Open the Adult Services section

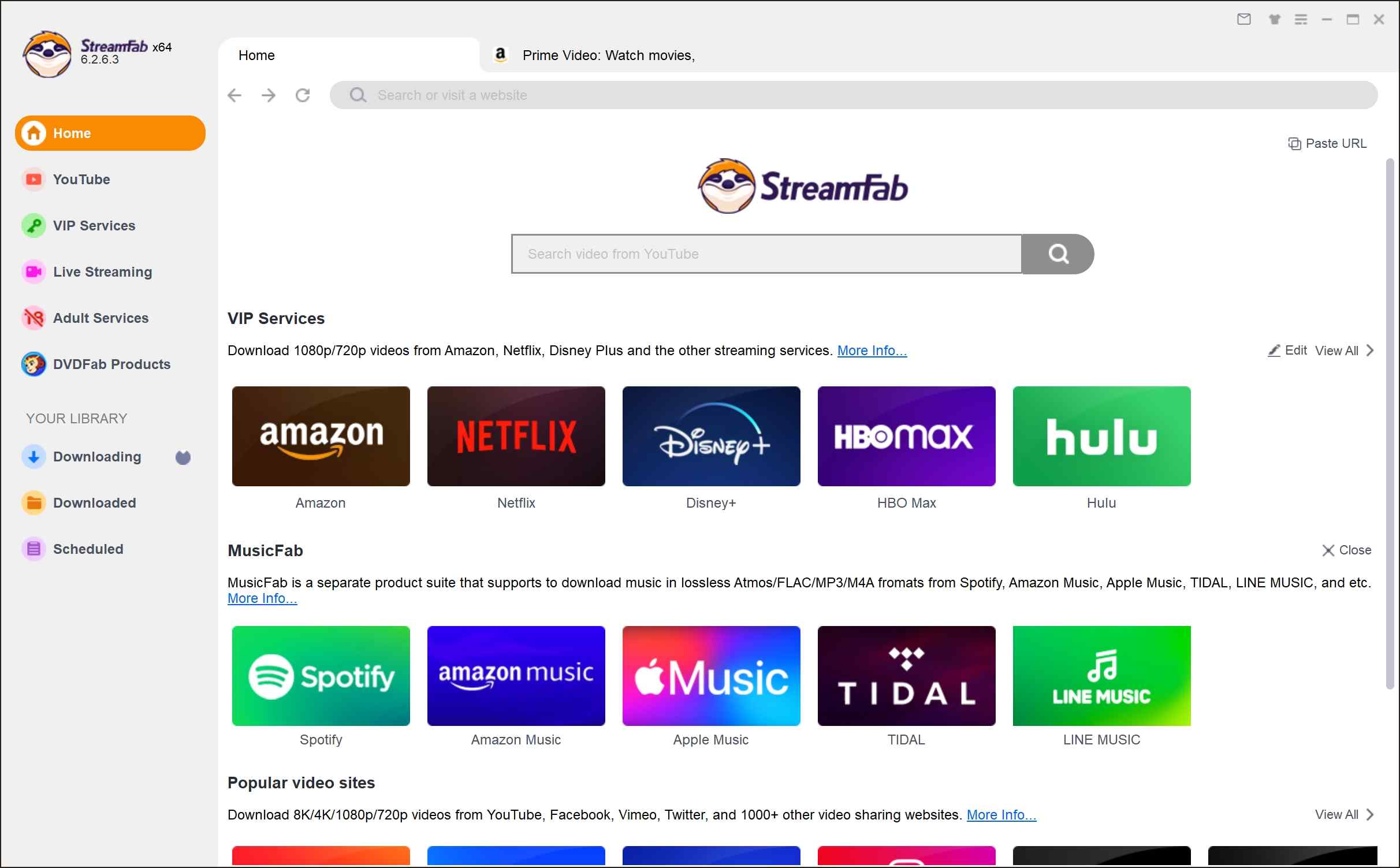coord(100,318)
